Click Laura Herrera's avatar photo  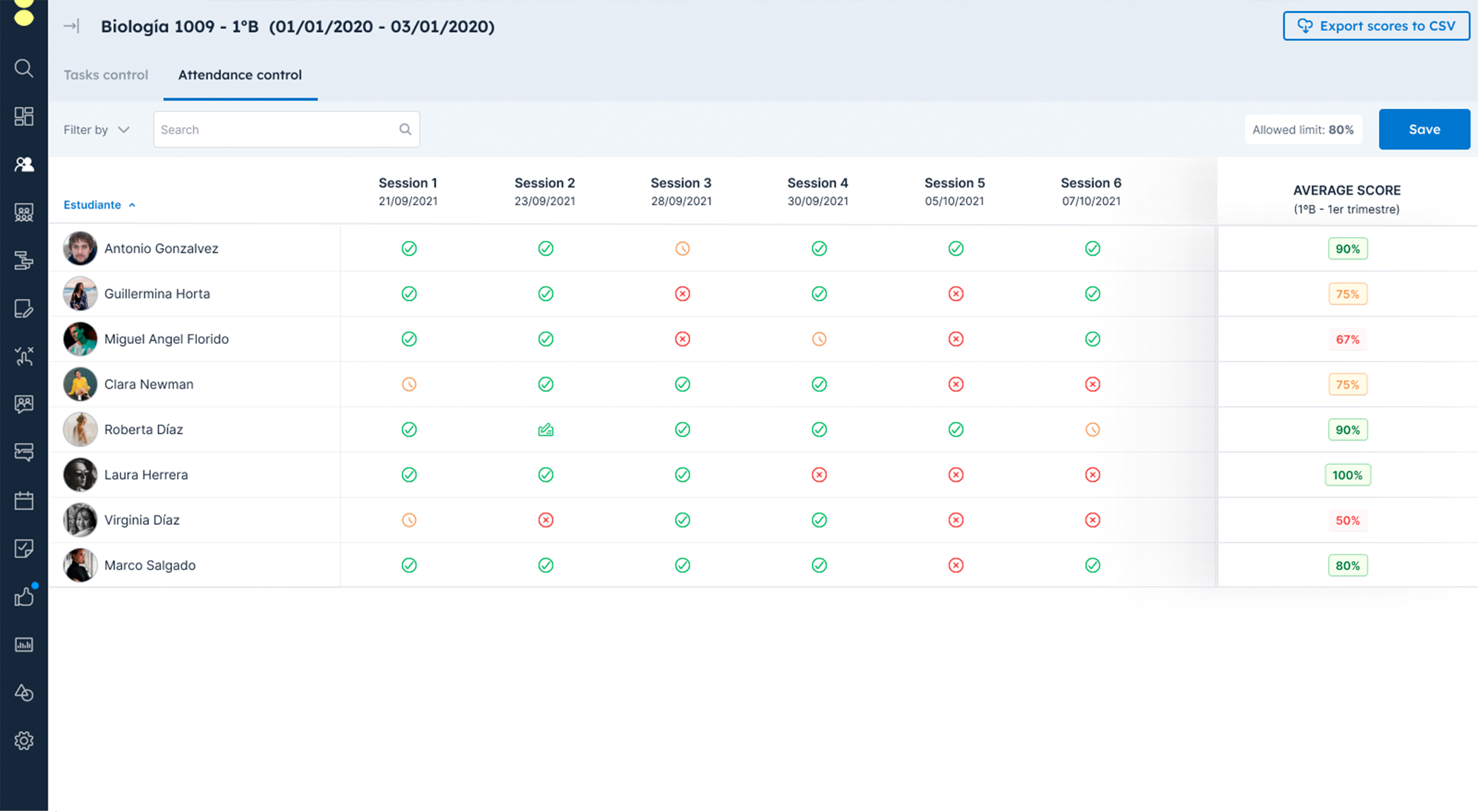click(80, 475)
